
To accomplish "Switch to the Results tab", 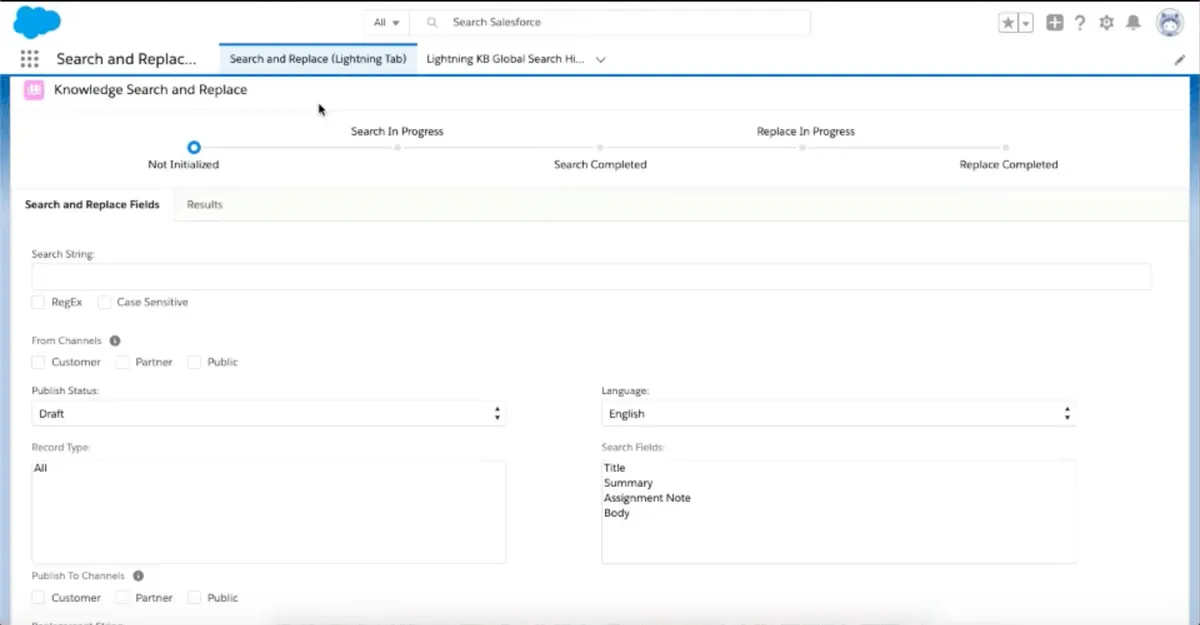I will 205,204.
